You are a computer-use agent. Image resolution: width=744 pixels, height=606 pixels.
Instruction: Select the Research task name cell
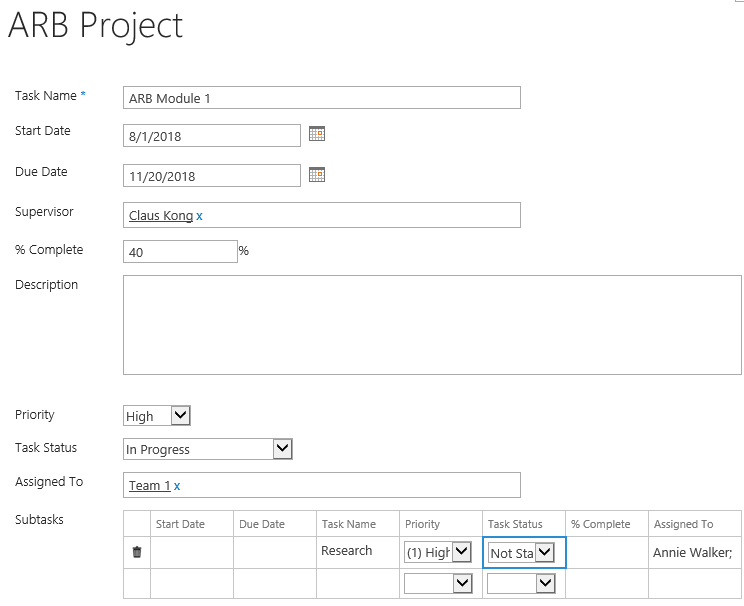[x=358, y=552]
